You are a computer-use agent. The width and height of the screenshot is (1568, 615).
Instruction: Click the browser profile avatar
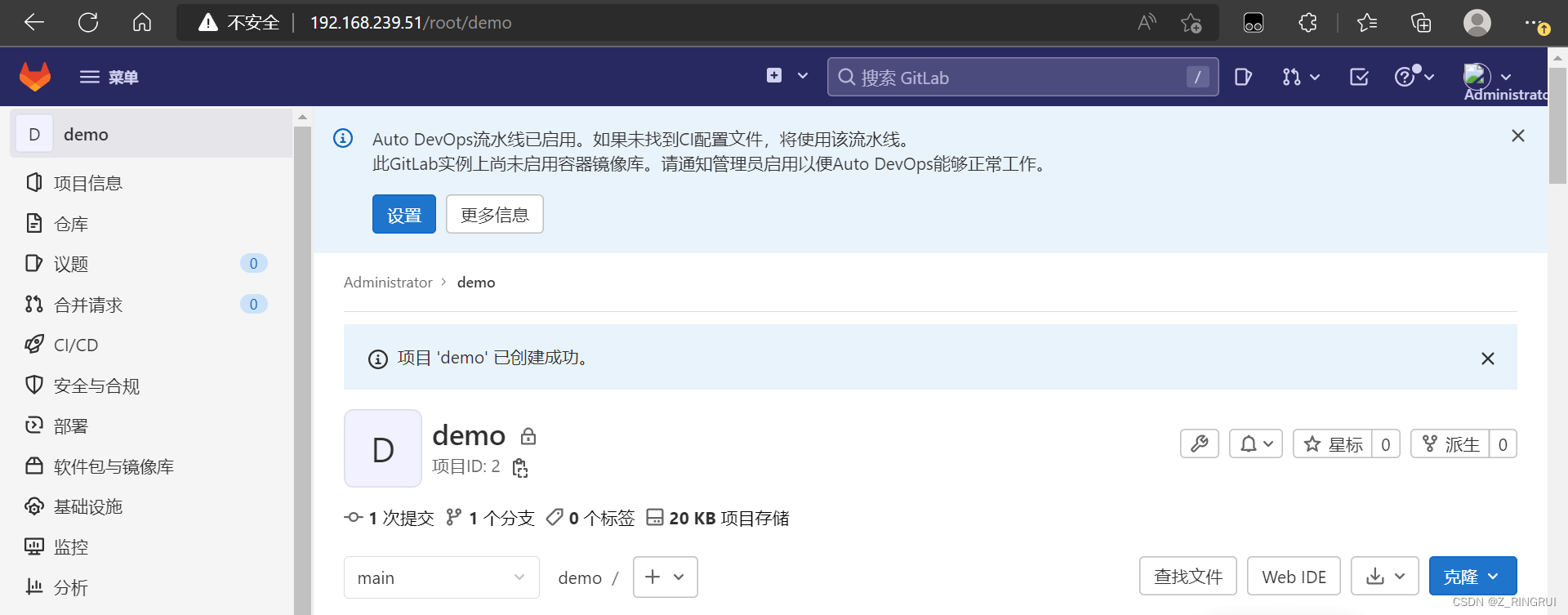pos(1477,22)
